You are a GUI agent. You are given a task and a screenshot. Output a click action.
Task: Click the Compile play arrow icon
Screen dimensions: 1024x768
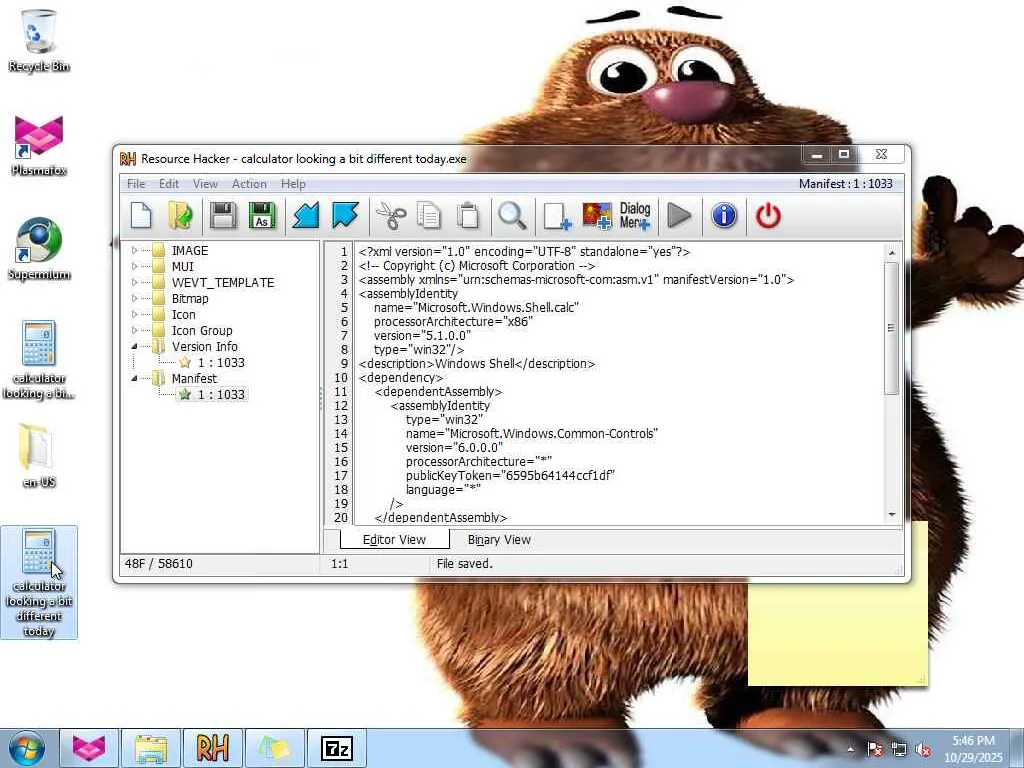[x=679, y=216]
